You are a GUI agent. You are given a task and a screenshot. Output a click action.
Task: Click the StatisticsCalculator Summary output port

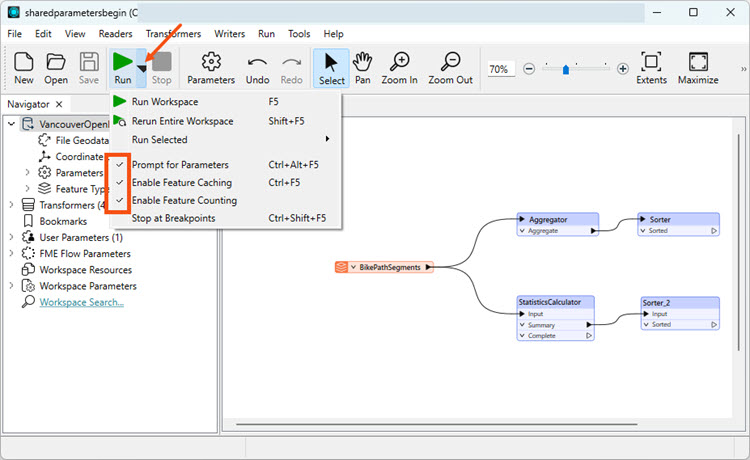click(x=589, y=325)
